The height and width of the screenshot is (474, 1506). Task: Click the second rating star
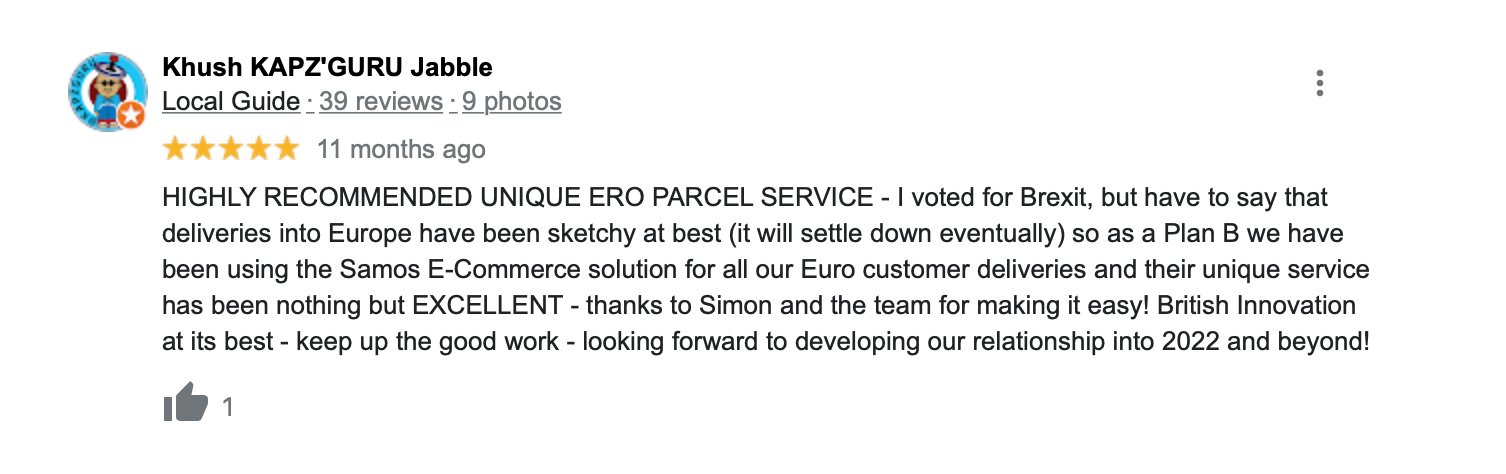pos(203,150)
